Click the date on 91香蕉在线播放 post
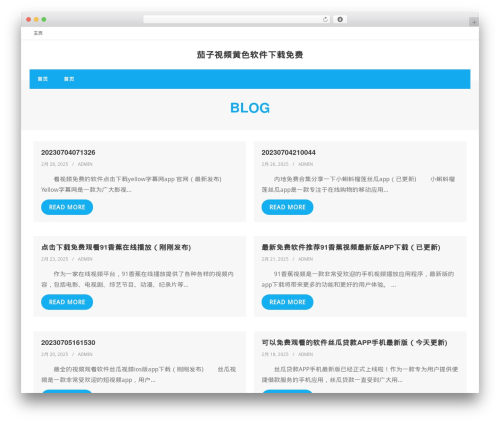 click(x=54, y=259)
